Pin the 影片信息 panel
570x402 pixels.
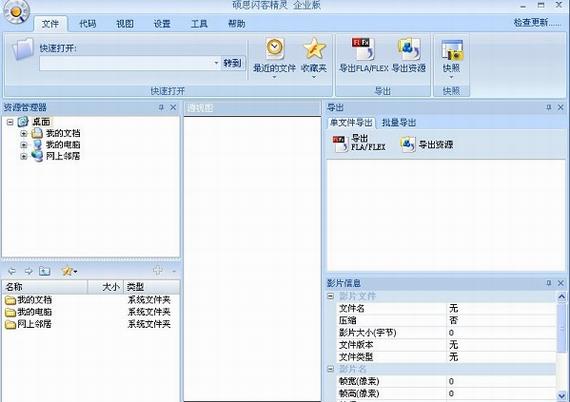pos(549,283)
